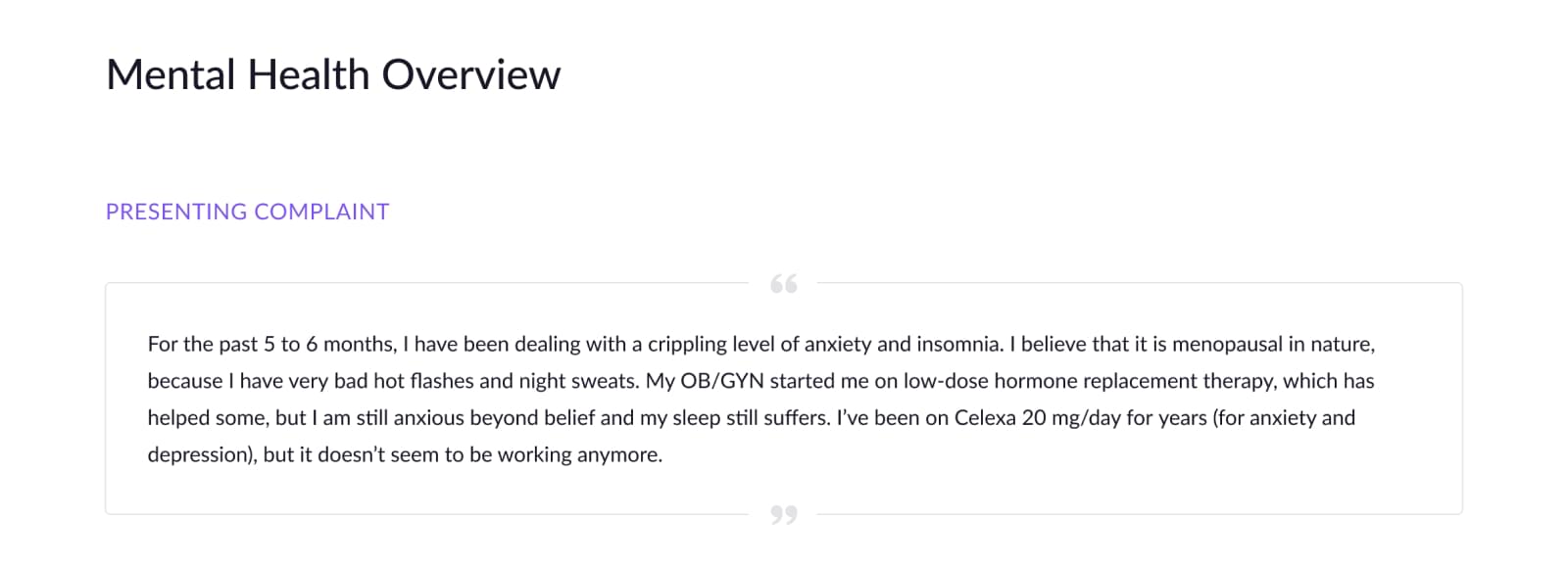
Task: Click the Mental Health Overview heading
Action: (333, 74)
